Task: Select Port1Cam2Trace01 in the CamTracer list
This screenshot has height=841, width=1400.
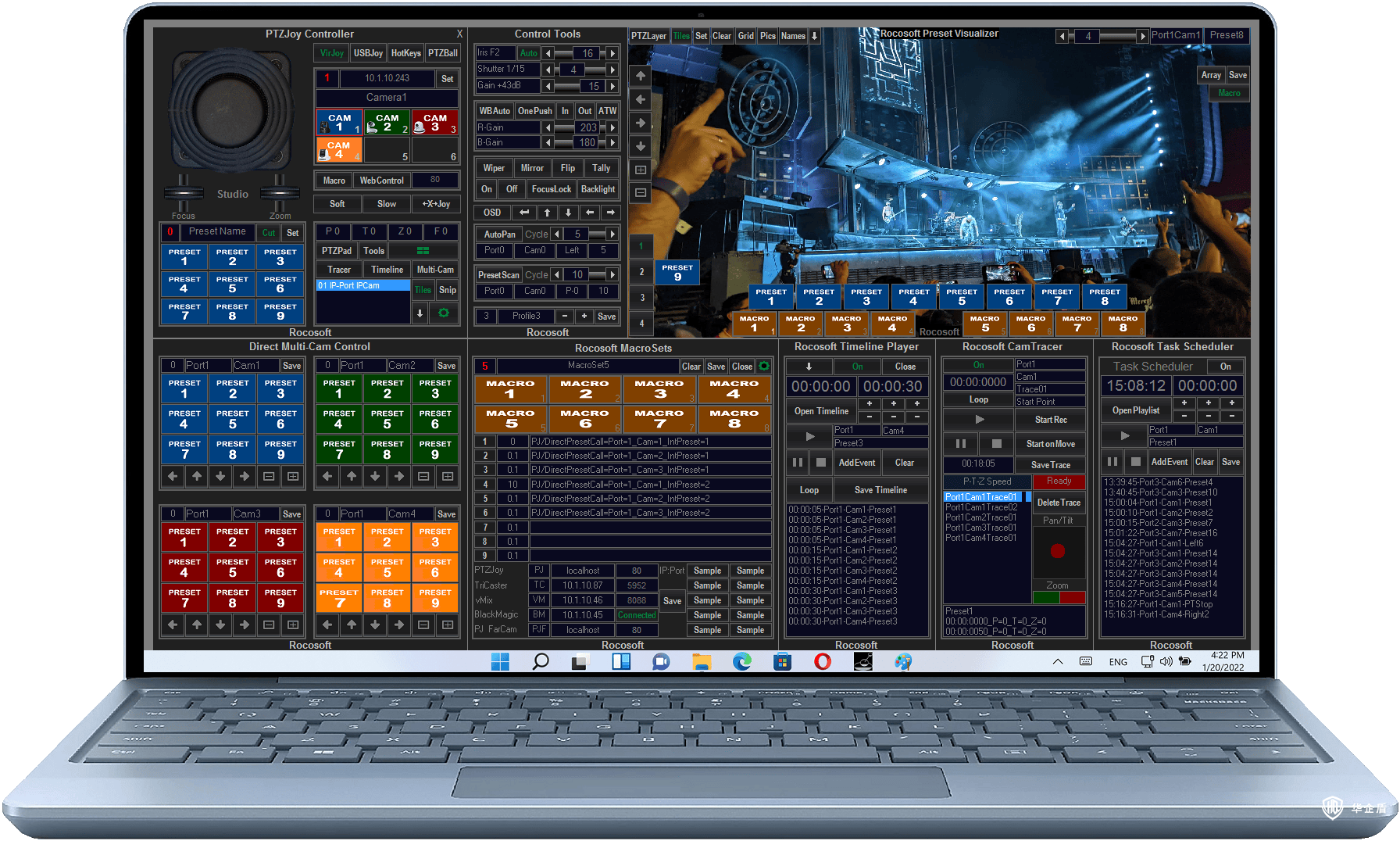Action: coord(980,517)
